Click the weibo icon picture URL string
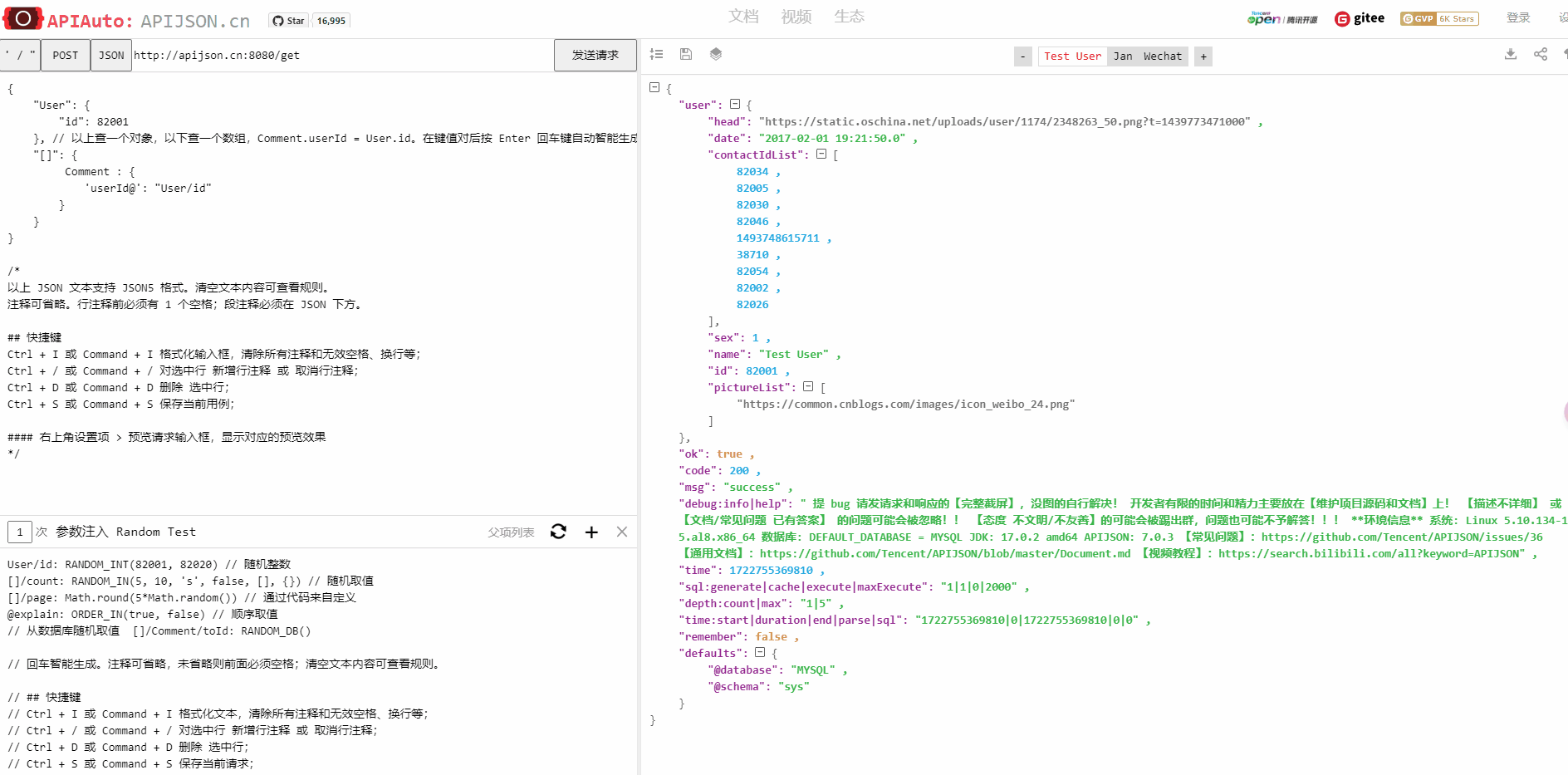This screenshot has height=775, width=1568. (x=906, y=405)
